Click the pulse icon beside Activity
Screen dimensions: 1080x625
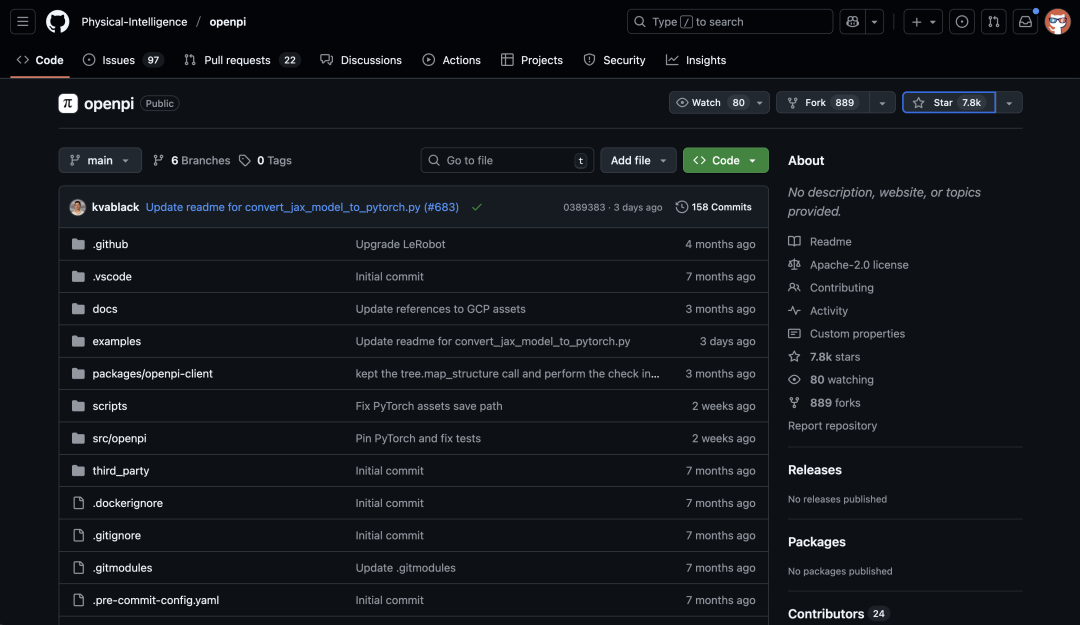click(794, 311)
